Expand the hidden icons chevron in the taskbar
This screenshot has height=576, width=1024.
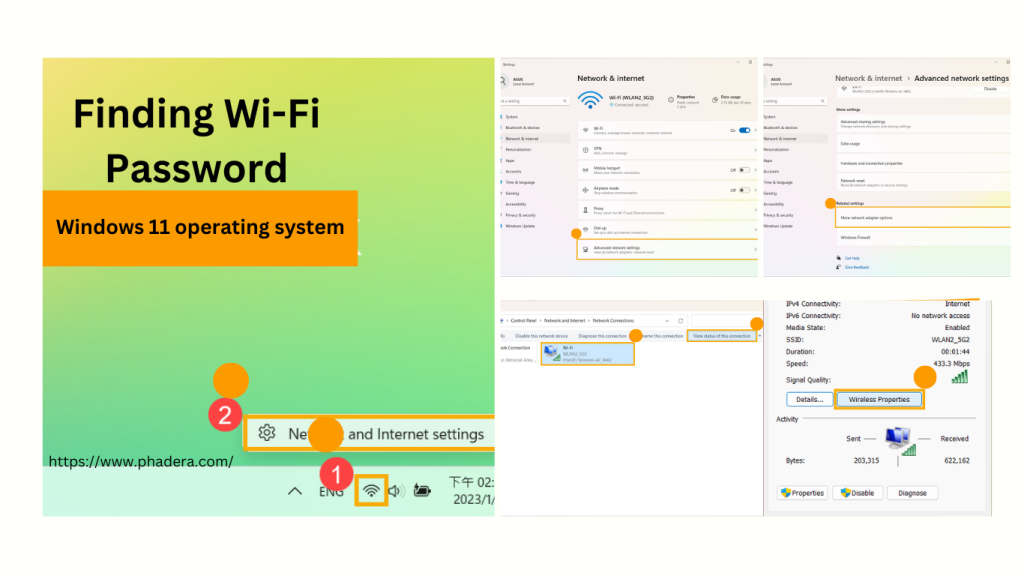coord(294,491)
